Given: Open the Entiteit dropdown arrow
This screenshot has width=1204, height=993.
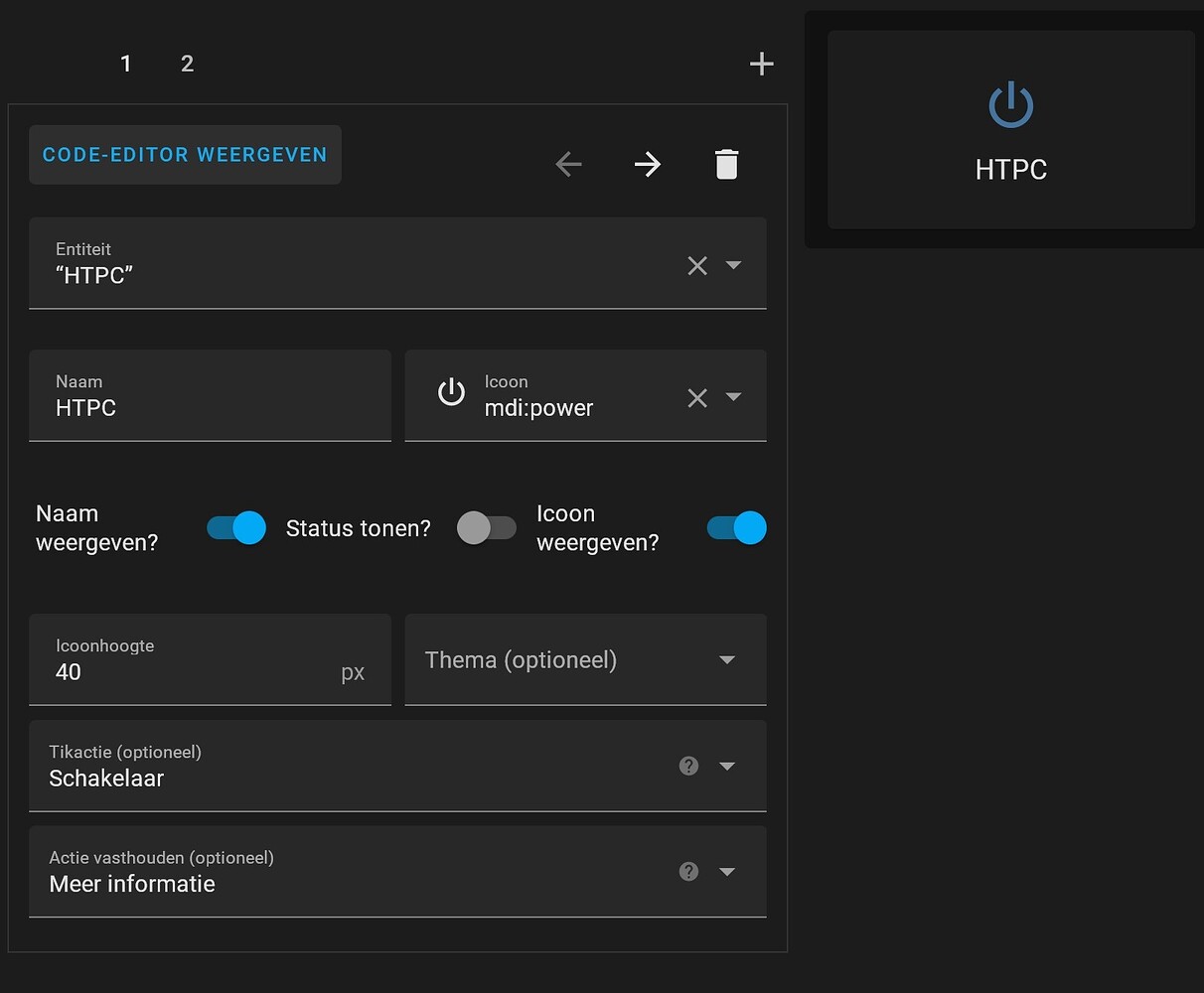Looking at the screenshot, I should click(734, 265).
